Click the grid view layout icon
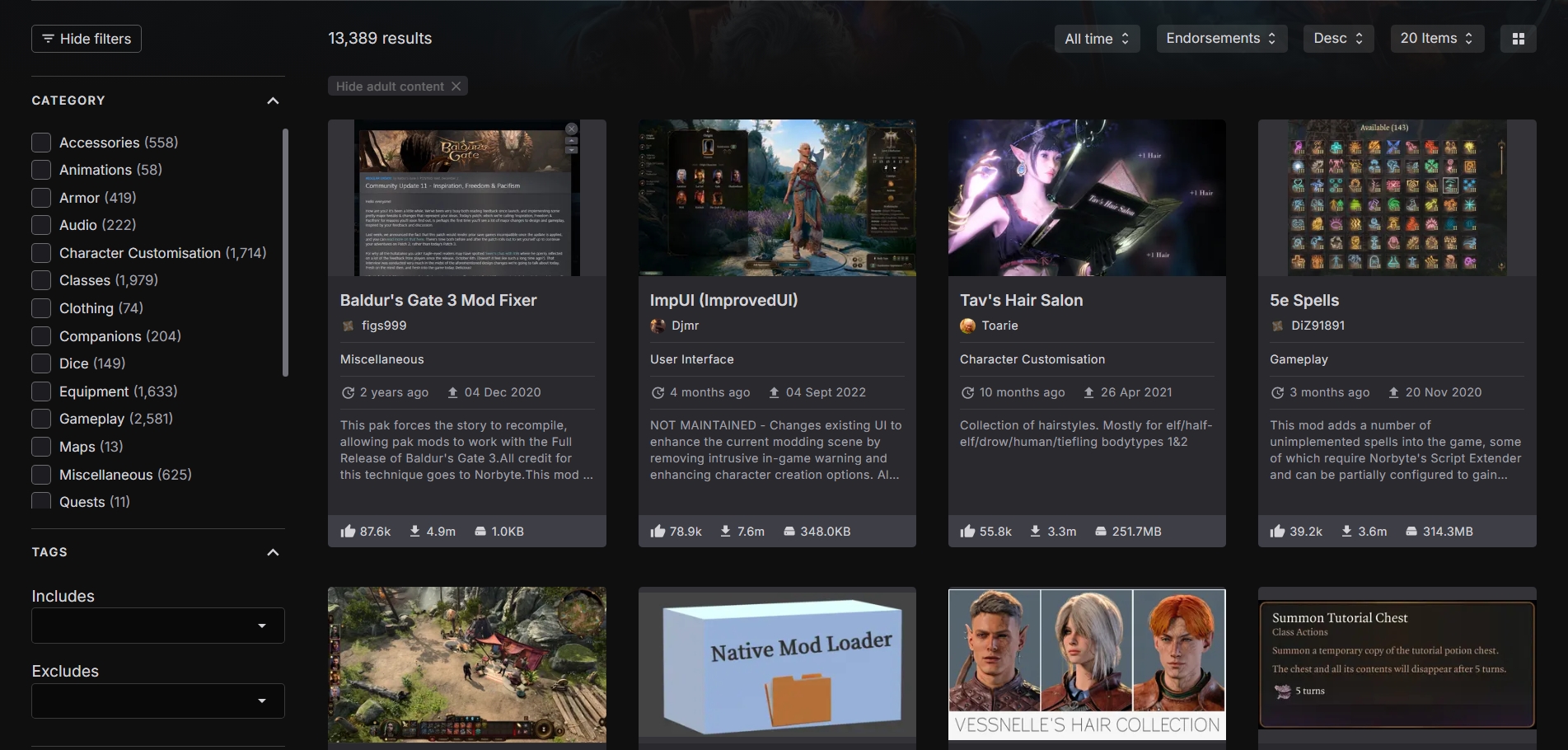1568x750 pixels. 1518,39
